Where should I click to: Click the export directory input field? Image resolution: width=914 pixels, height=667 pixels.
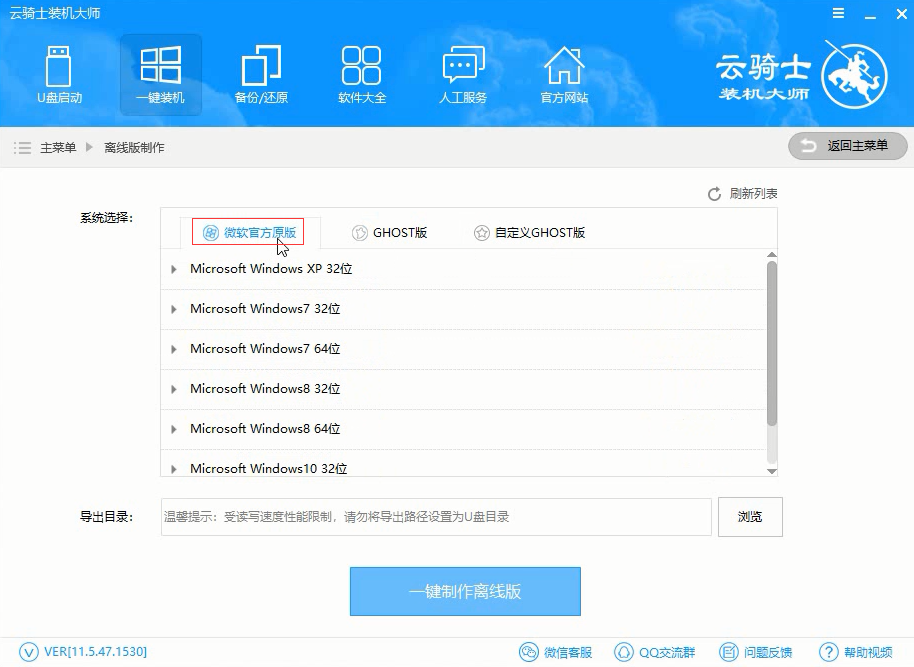pos(436,517)
